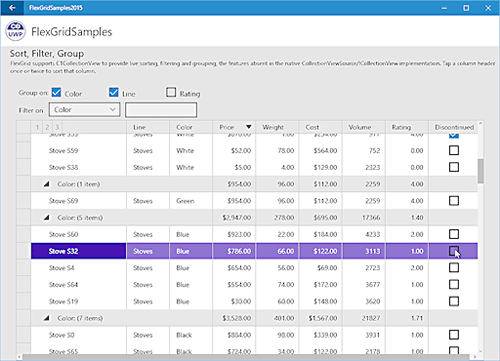
Task: Maximize the FlexGridSamples window
Action: [466, 8]
